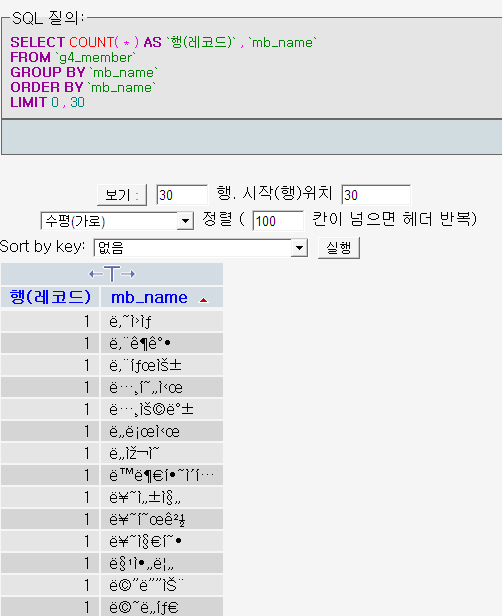Select the cell ë©”ë""ìš¨
The image size is (502, 616).
click(x=162, y=585)
